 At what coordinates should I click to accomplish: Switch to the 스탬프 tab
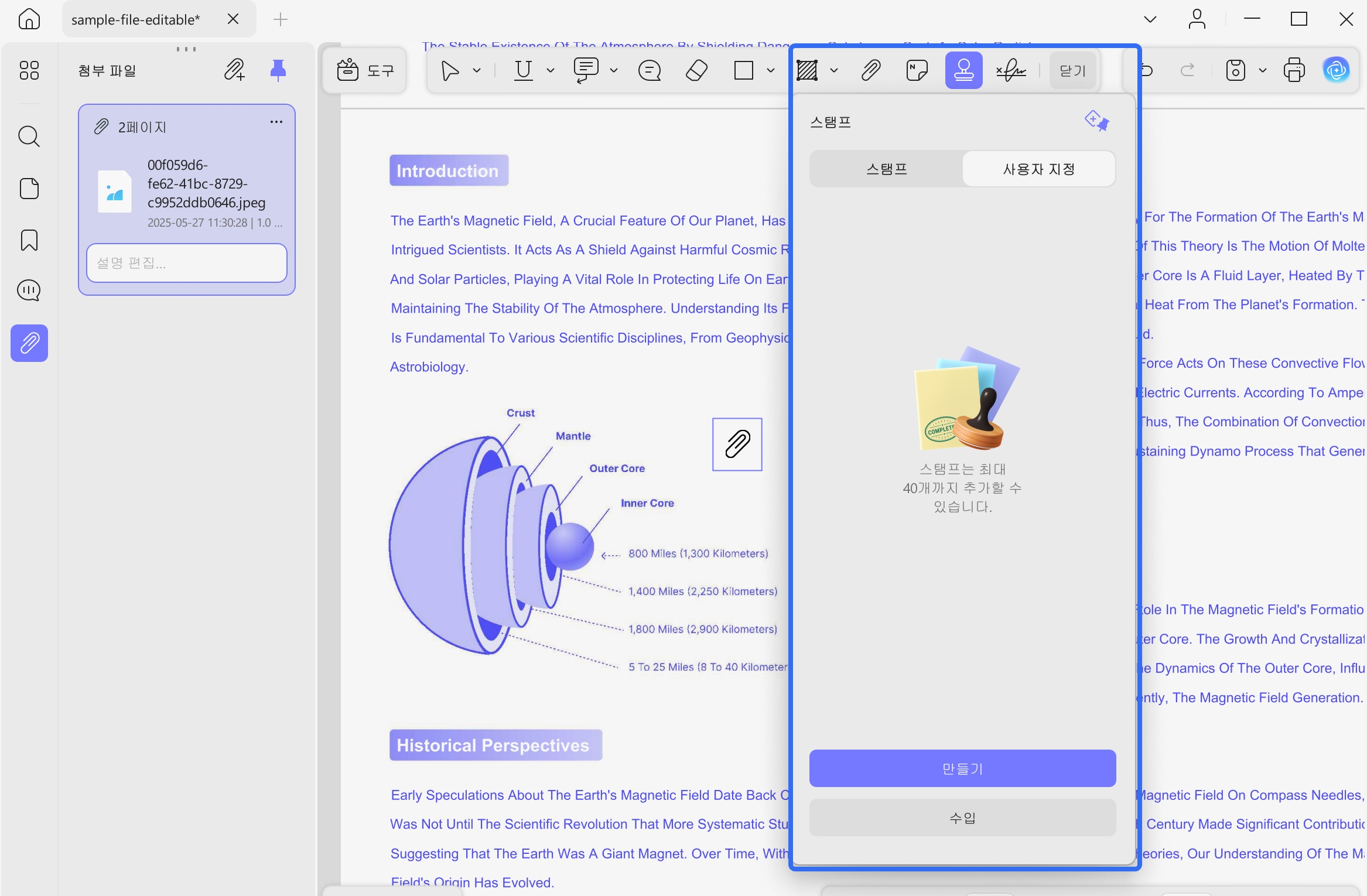pos(887,169)
